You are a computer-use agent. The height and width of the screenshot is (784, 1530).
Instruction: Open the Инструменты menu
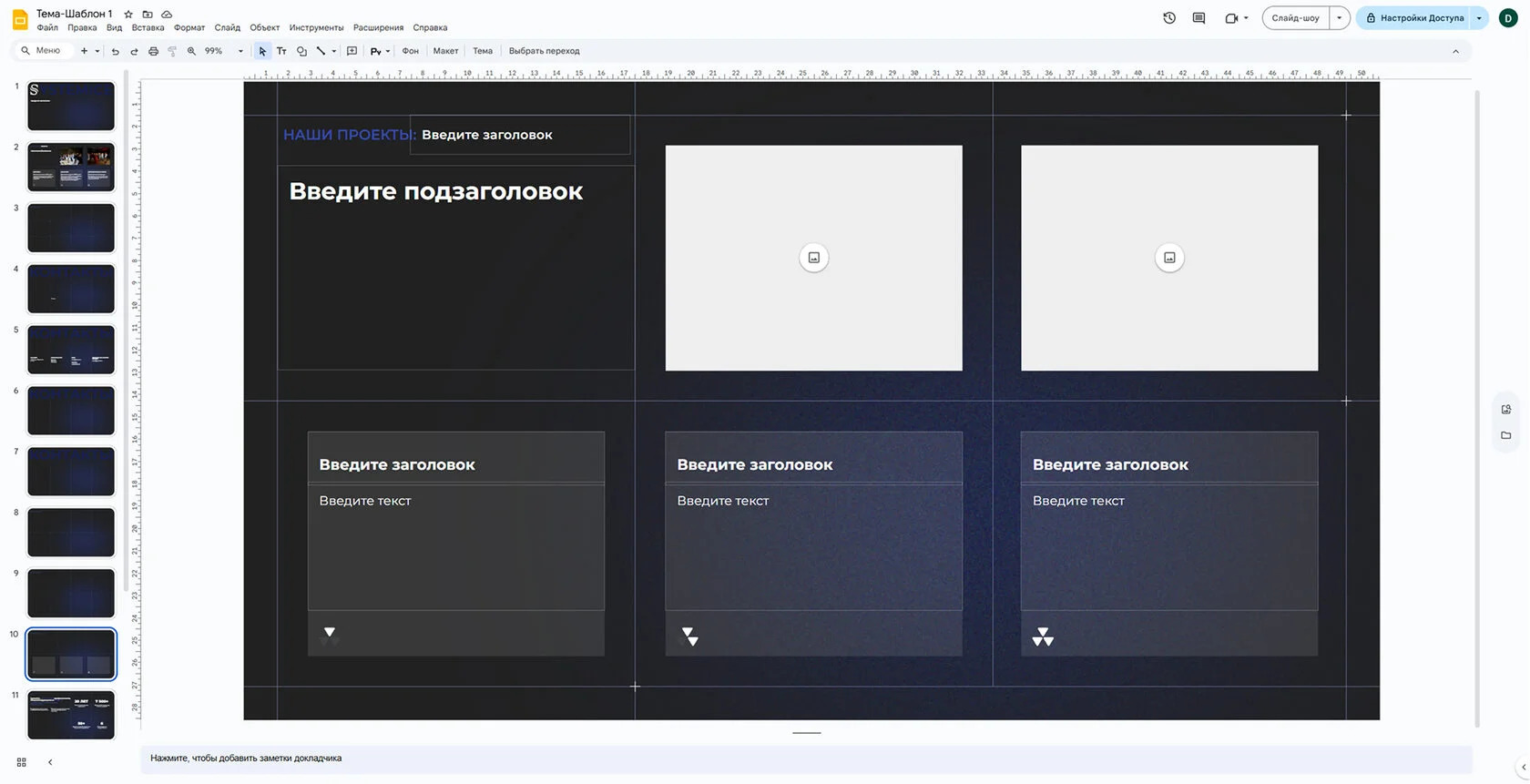pyautogui.click(x=316, y=27)
